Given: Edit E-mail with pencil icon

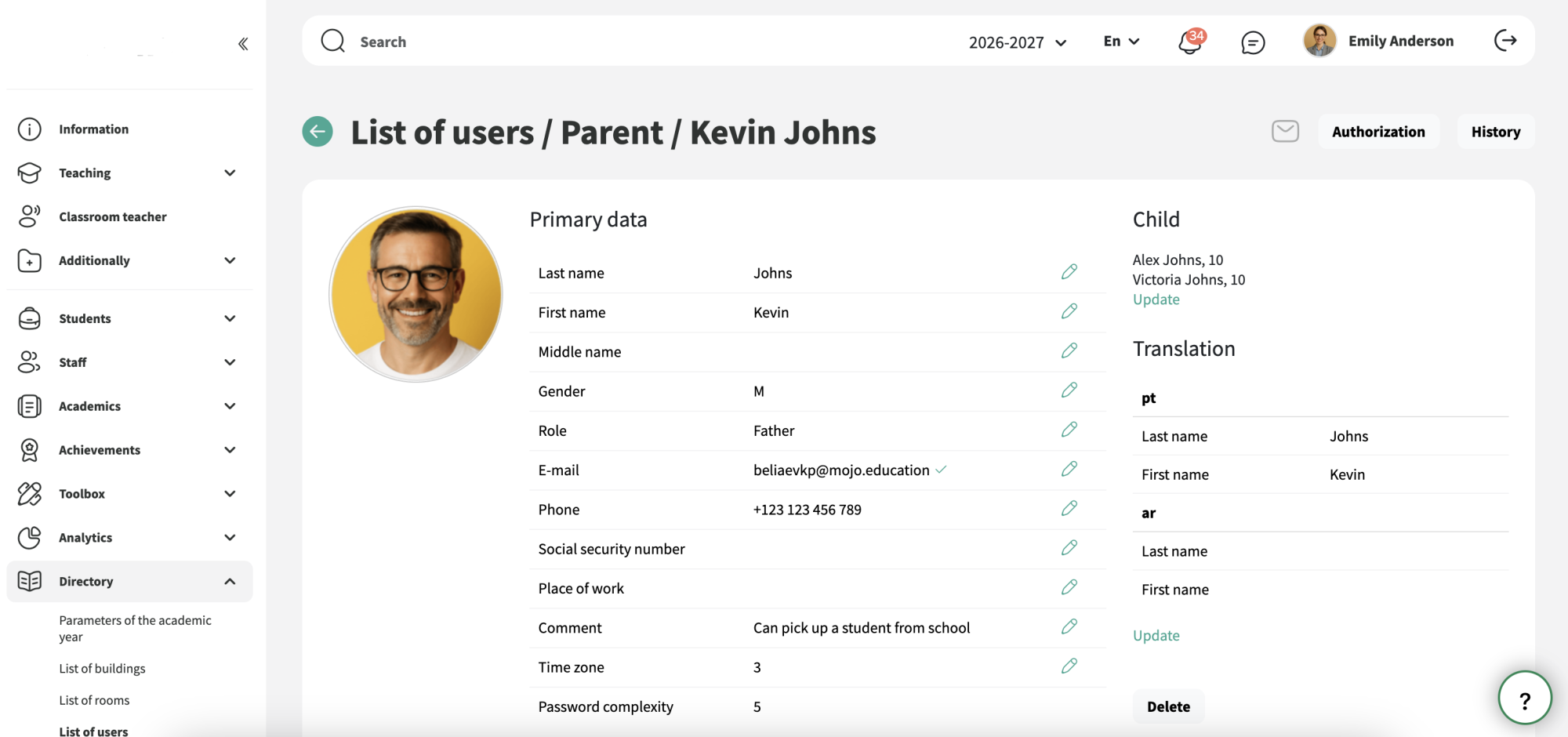Looking at the screenshot, I should pos(1069,469).
